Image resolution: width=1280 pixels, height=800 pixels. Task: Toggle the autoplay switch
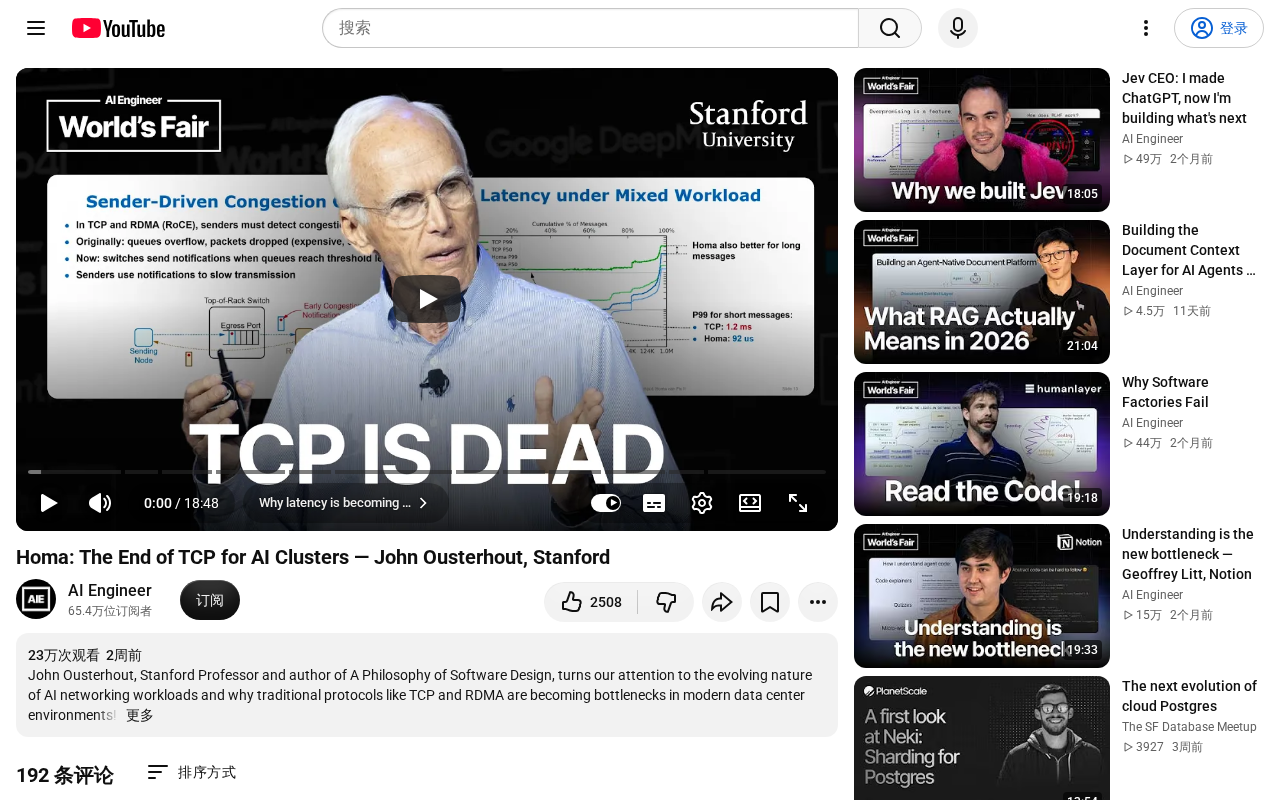point(606,503)
